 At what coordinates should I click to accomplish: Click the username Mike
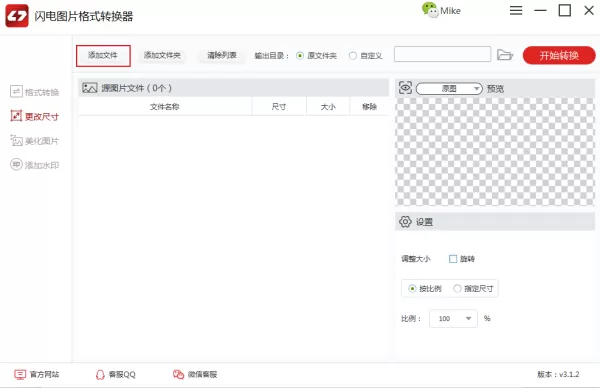point(450,11)
